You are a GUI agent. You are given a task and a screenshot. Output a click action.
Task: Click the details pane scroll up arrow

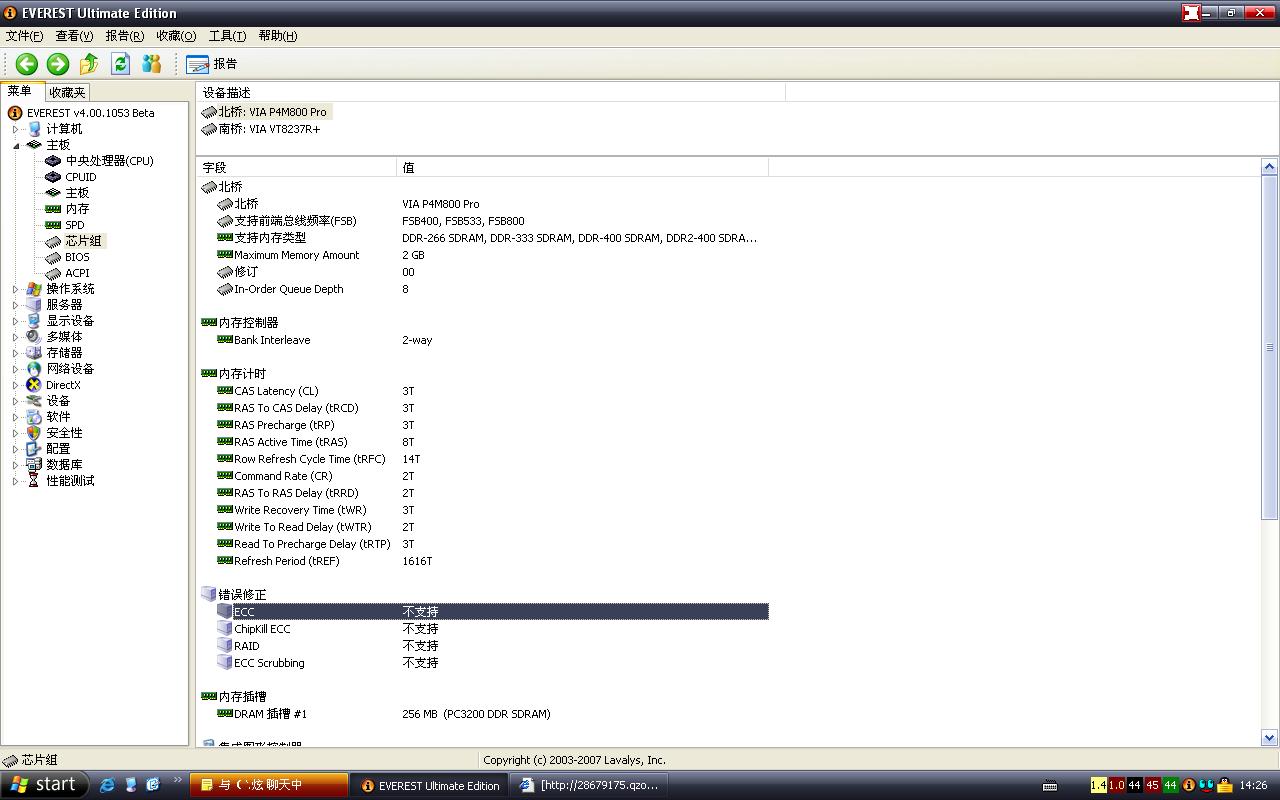1270,167
